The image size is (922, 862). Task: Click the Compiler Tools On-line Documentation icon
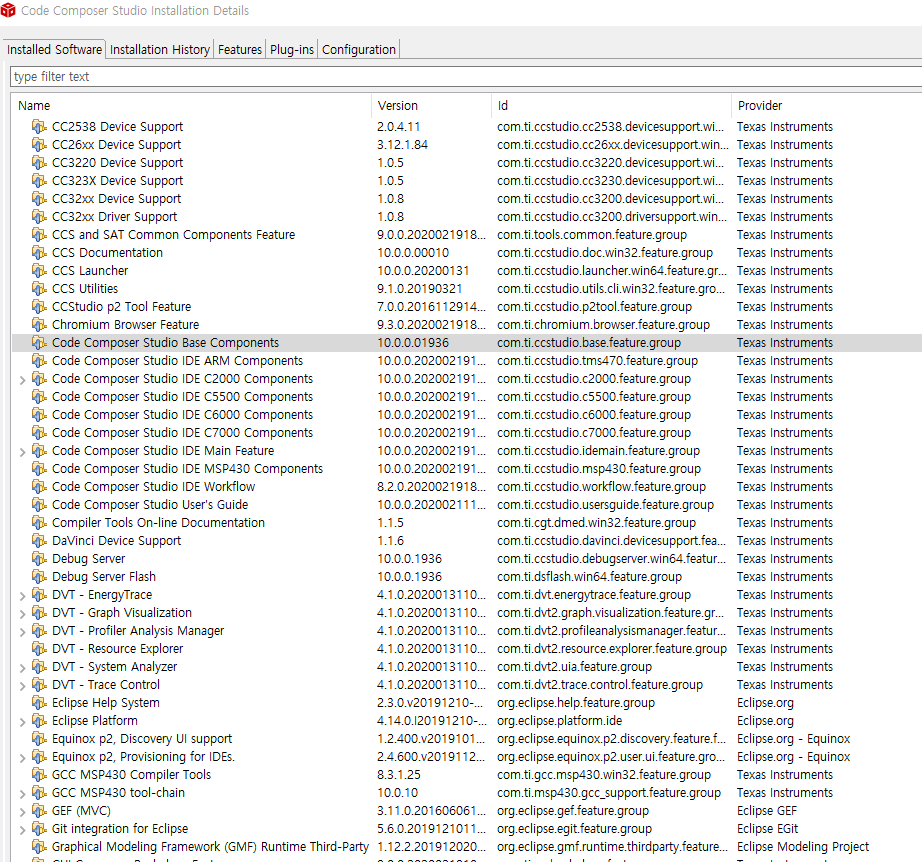coord(39,522)
